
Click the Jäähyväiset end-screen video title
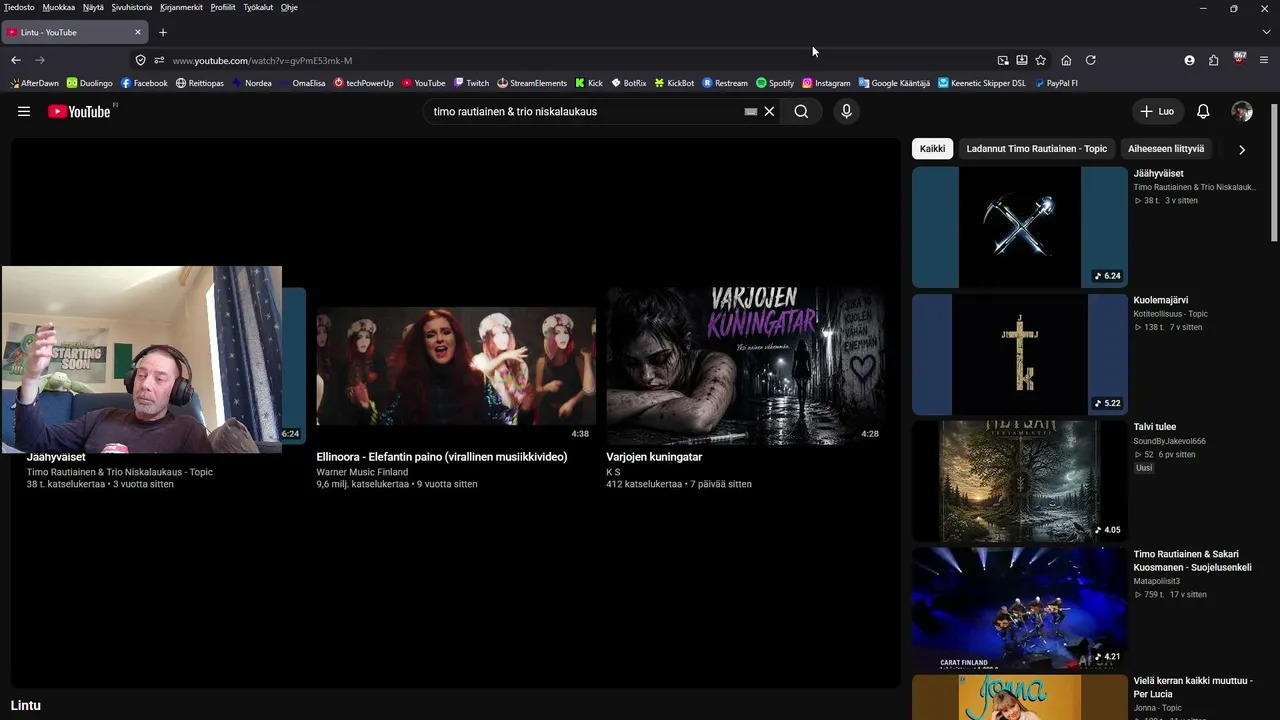pyautogui.click(x=56, y=457)
